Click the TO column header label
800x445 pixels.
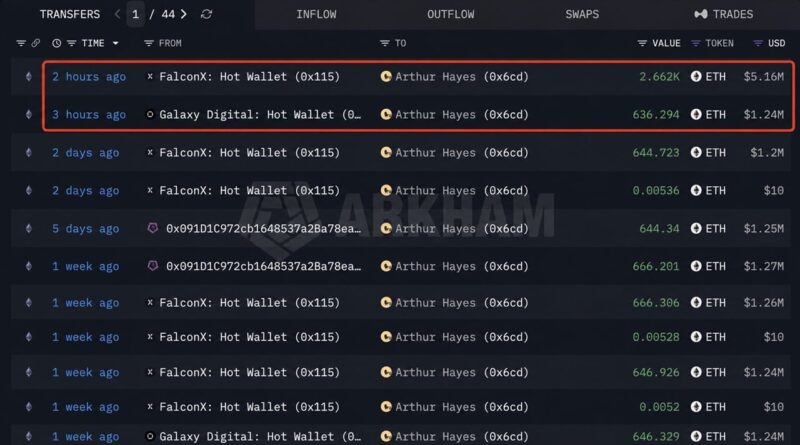(x=401, y=43)
